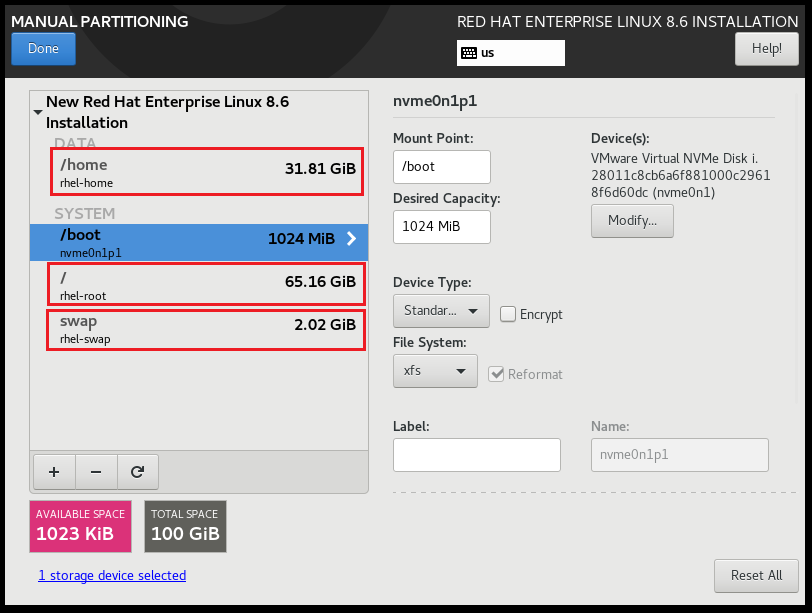Click the Label input field
This screenshot has height=613, width=812.
tap(476, 455)
